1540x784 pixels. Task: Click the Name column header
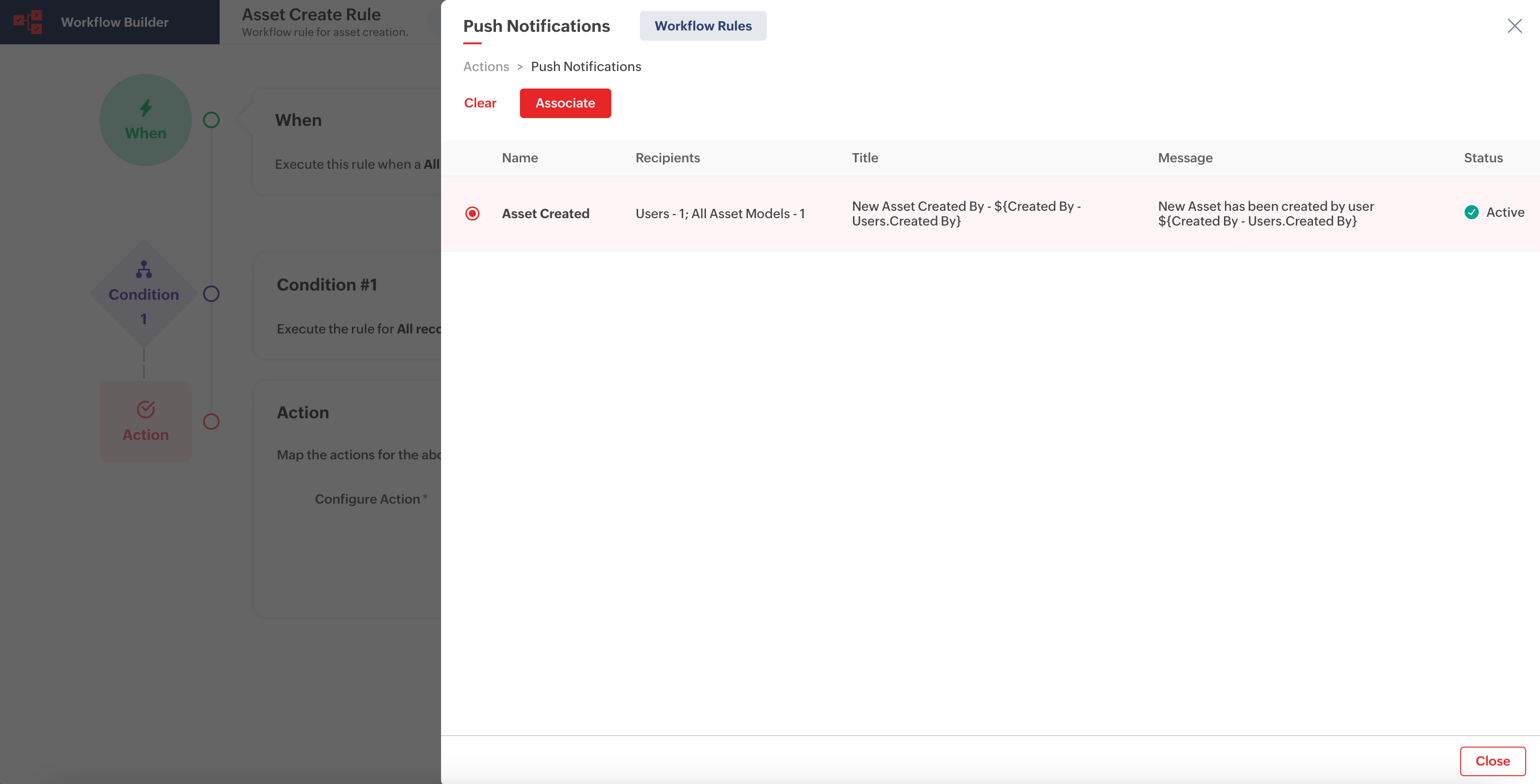(x=519, y=158)
